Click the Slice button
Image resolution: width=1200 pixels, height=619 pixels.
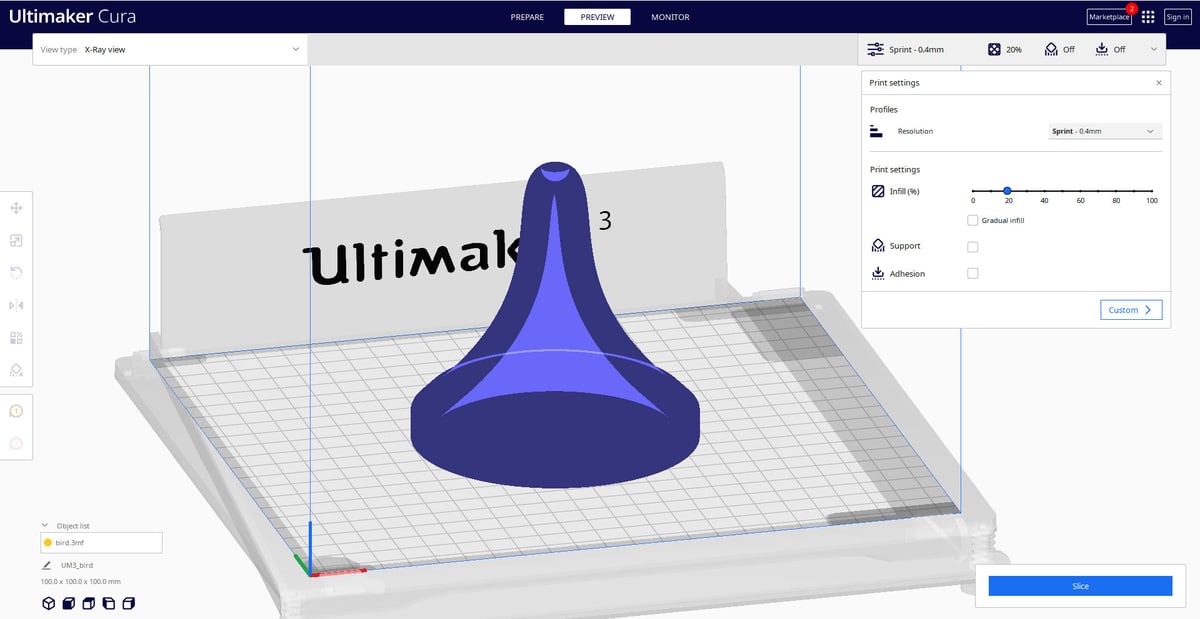tap(1080, 586)
